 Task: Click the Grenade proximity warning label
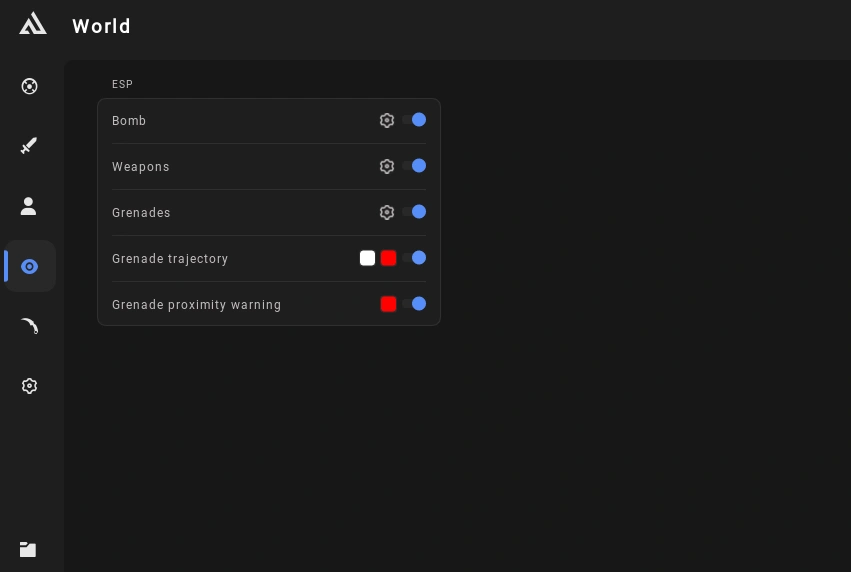point(196,305)
